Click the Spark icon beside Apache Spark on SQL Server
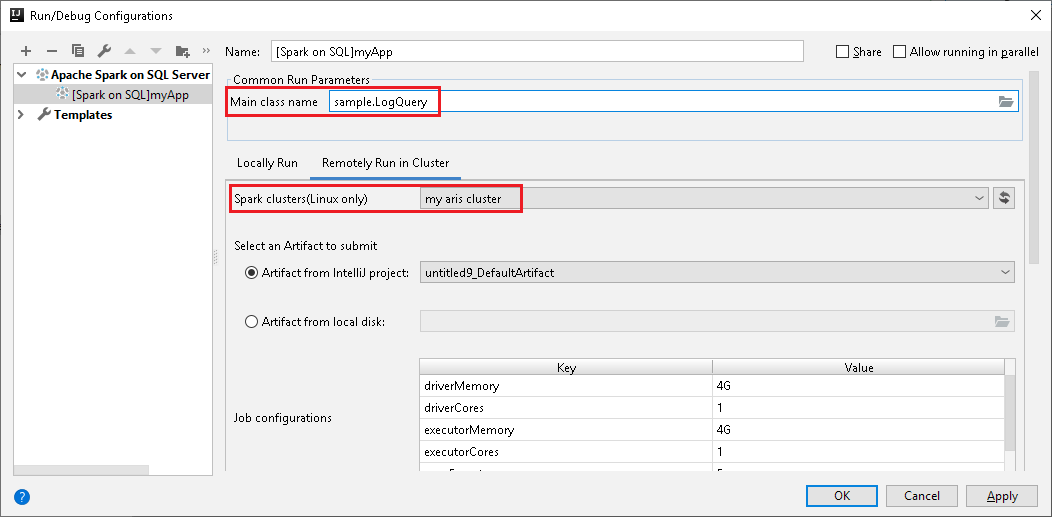The image size is (1052, 517). (x=42, y=74)
